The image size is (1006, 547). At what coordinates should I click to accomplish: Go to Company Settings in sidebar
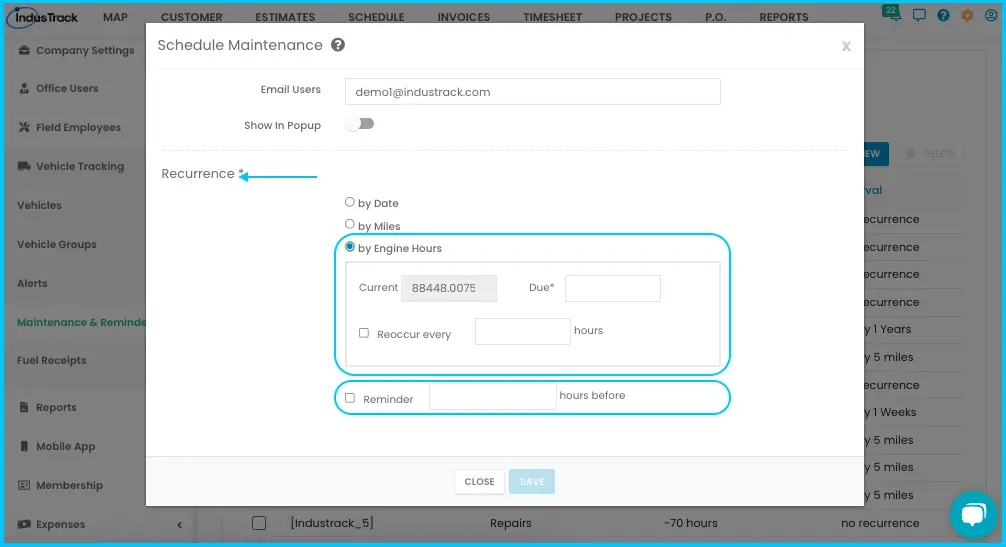[x=85, y=50]
